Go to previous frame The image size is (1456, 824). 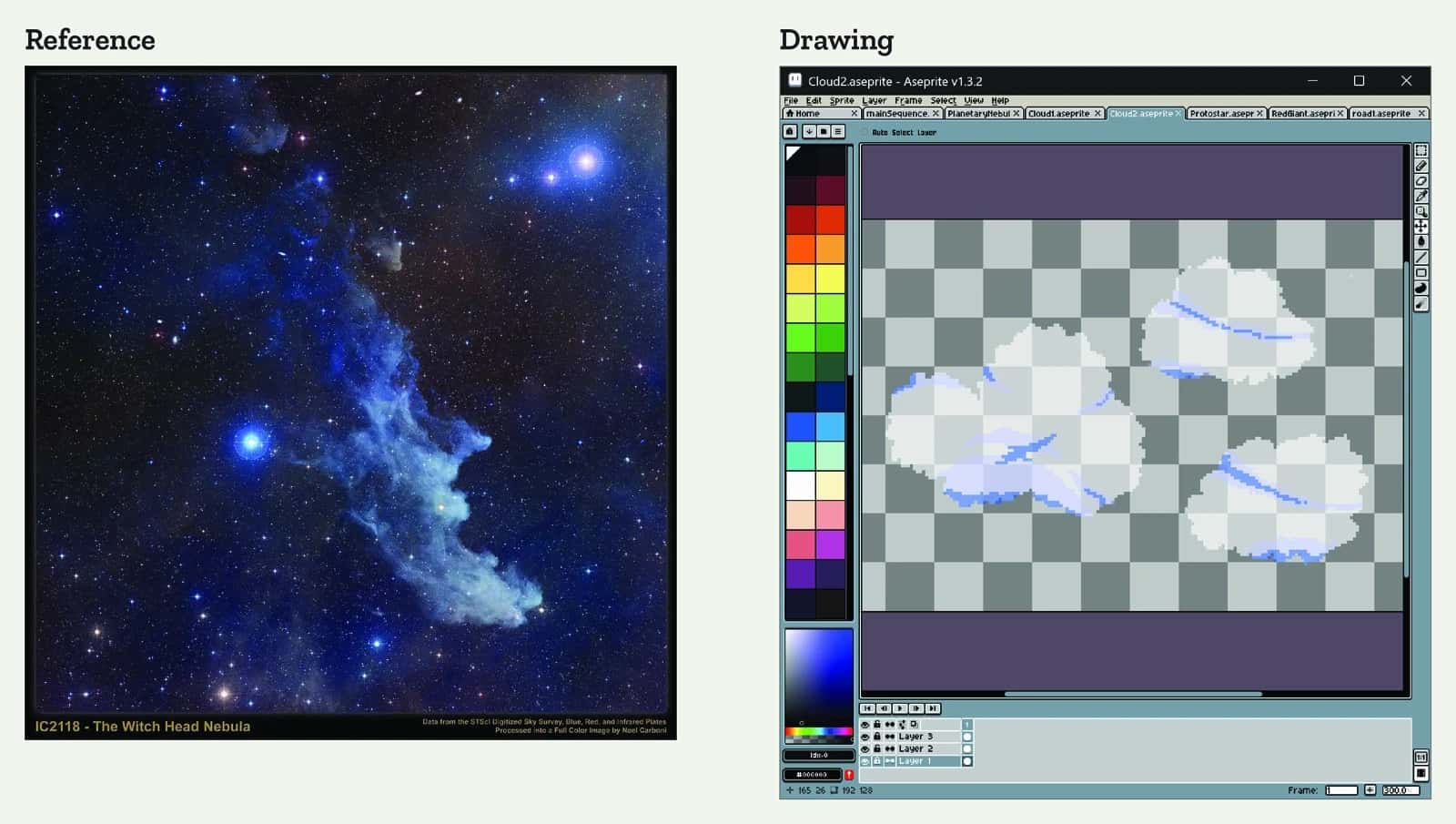(x=884, y=708)
